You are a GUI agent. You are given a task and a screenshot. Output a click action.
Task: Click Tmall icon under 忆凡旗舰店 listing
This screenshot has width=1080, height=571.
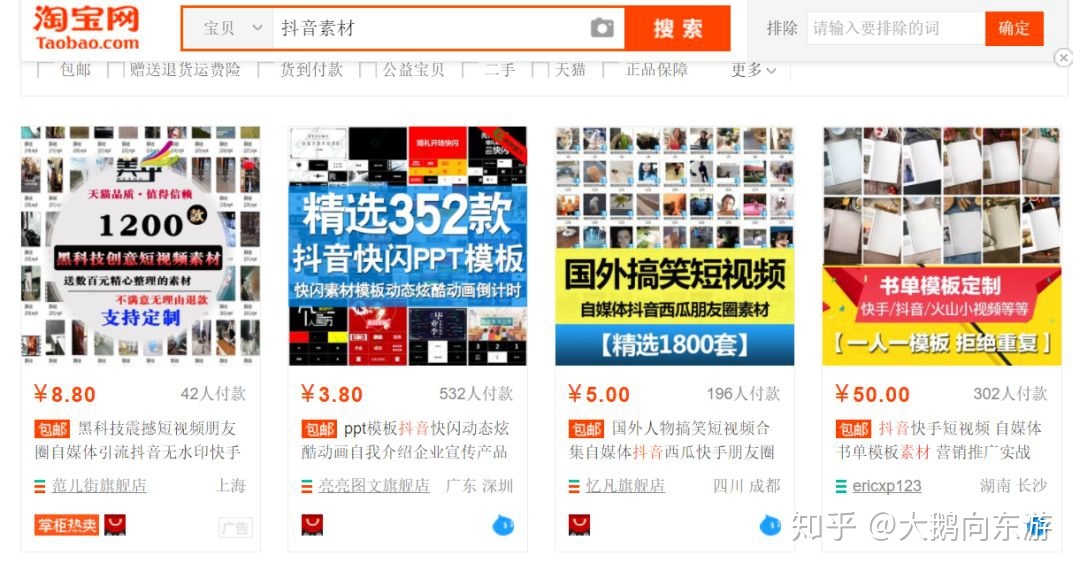[x=579, y=526]
